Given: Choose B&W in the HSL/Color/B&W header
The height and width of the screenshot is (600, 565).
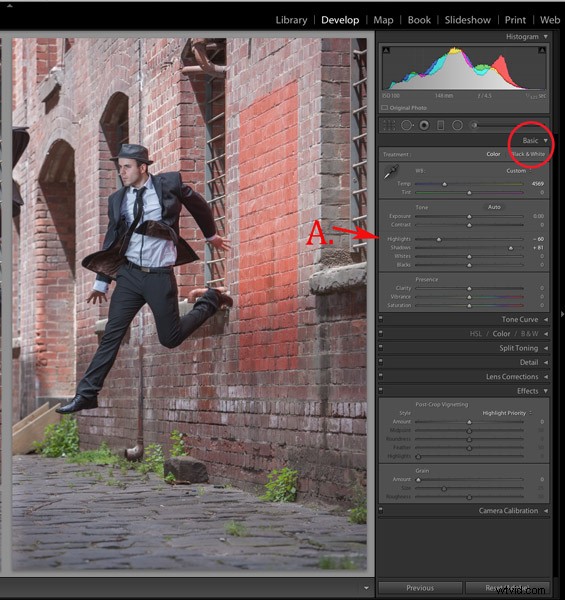Looking at the screenshot, I should (x=529, y=334).
